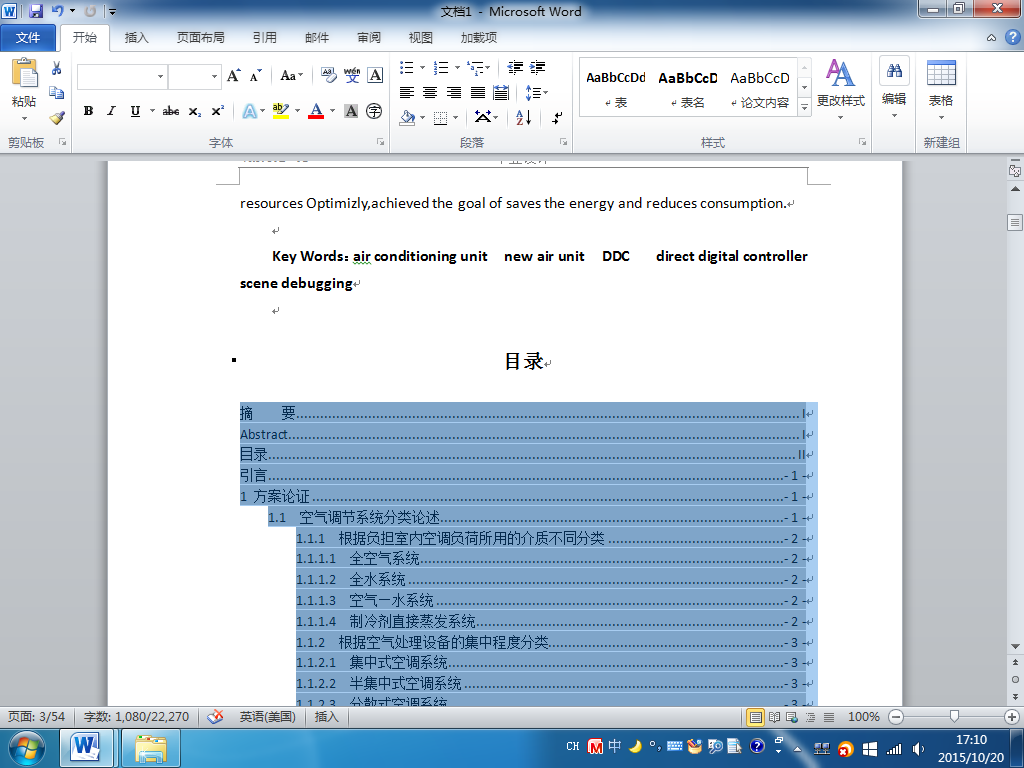Viewport: 1024px width, 768px height.
Task: Open the 文件 File tab
Action: click(x=27, y=38)
